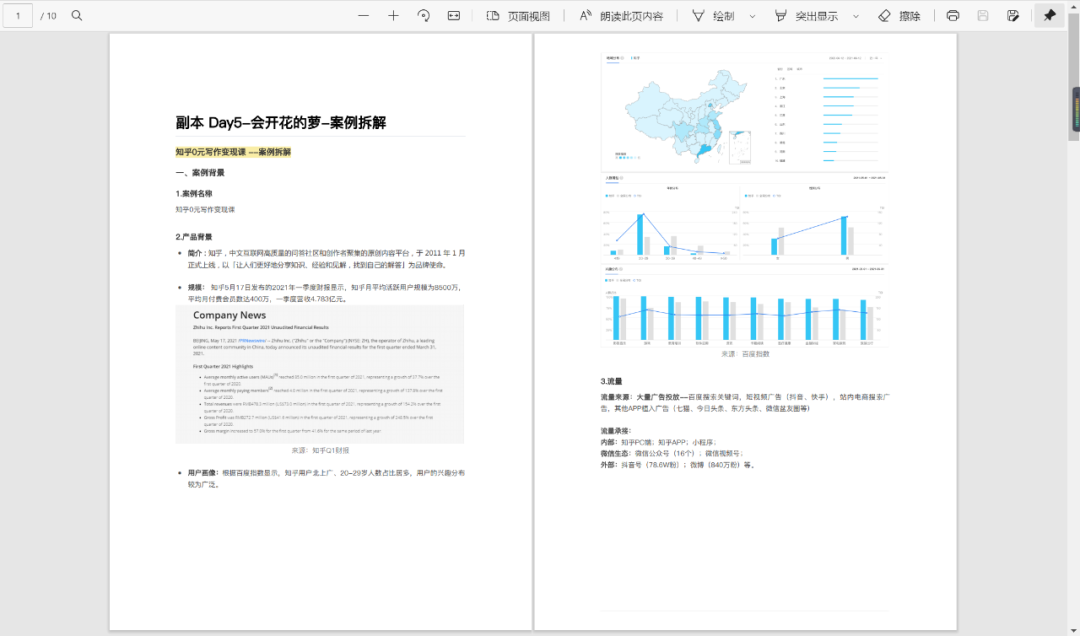Click the colored side widget at right edge
This screenshot has height=636, width=1080.
tap(1076, 109)
